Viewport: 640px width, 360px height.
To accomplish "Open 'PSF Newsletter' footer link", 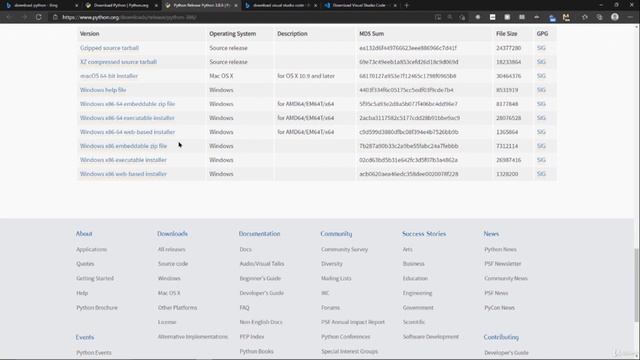I will (x=503, y=264).
